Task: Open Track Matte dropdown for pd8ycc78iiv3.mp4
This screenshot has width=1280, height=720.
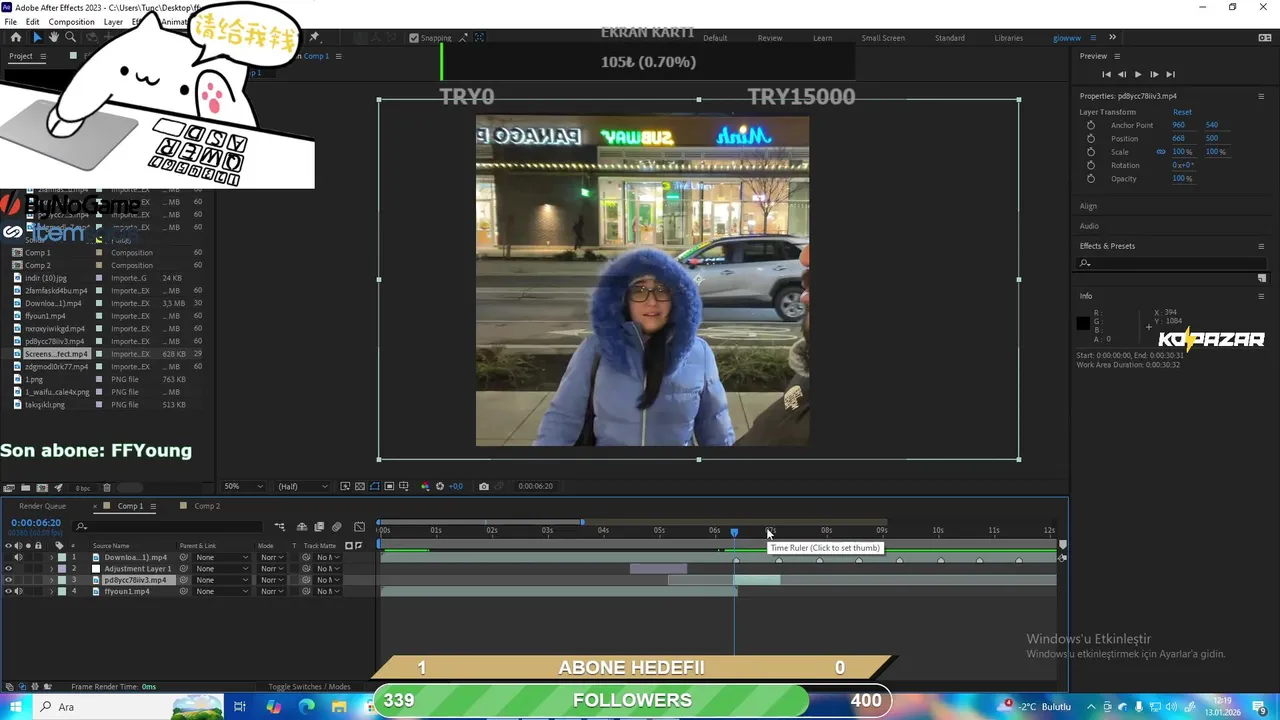Action: [x=327, y=580]
